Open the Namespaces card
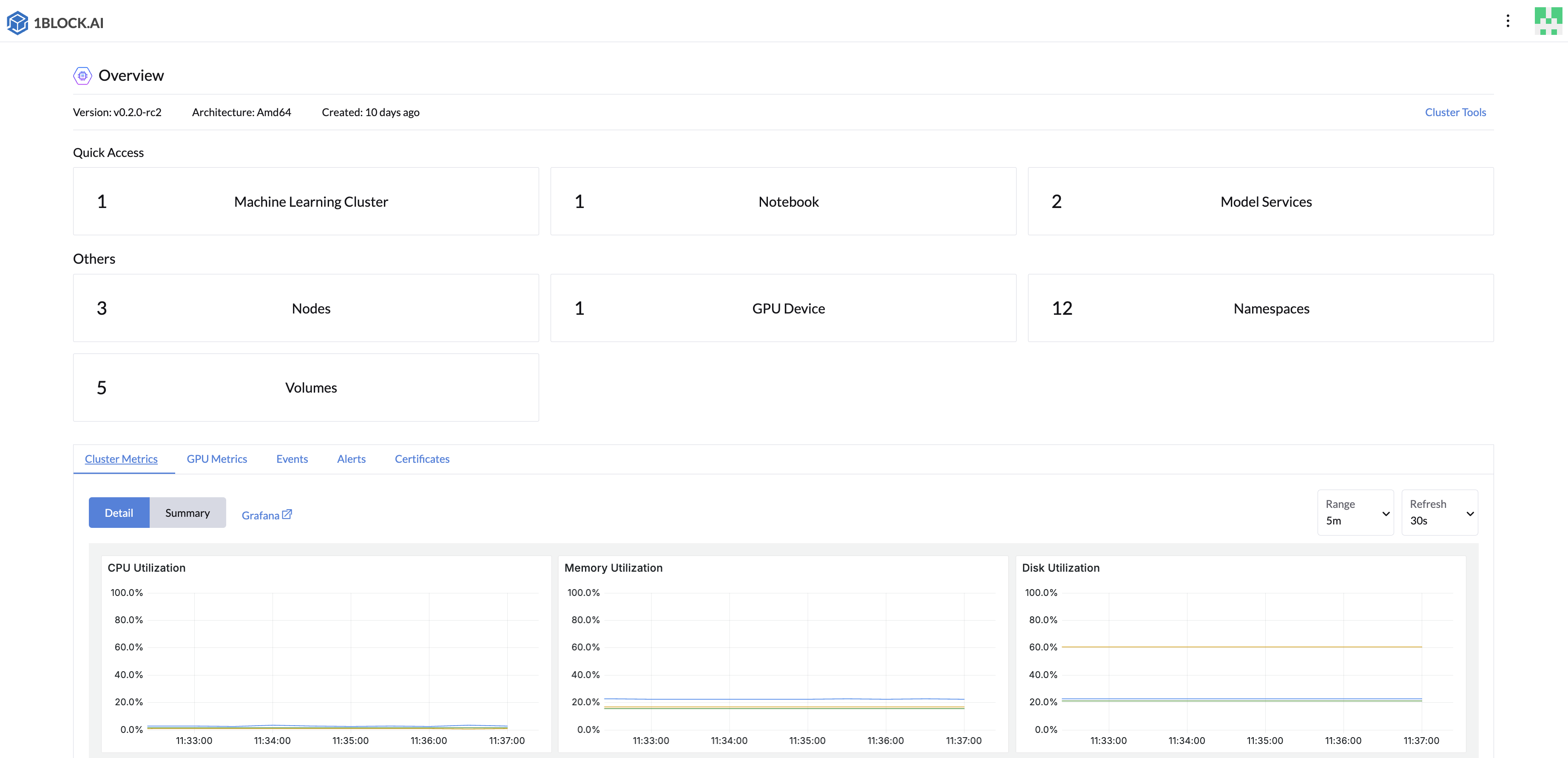The height and width of the screenshot is (758, 1568). click(x=1261, y=308)
